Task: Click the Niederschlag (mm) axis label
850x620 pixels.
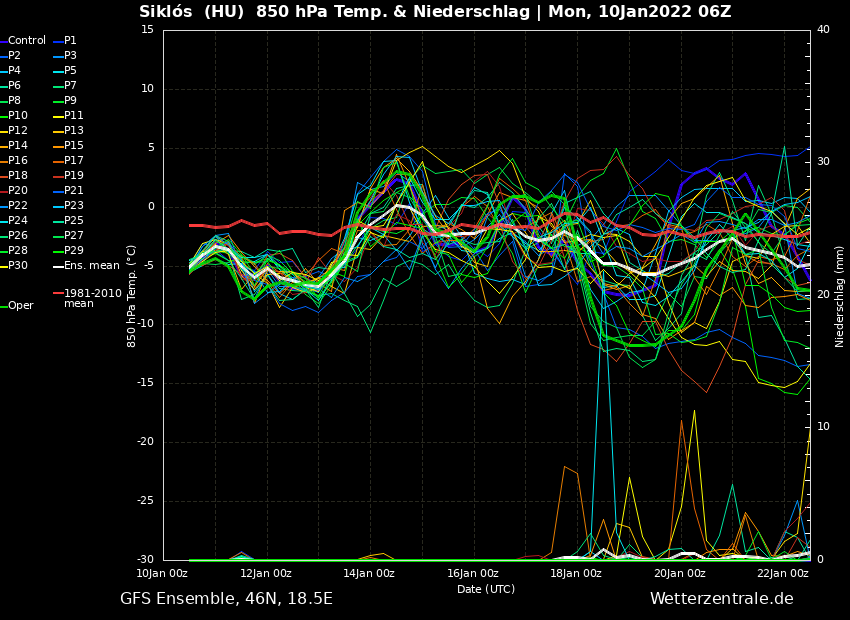Action: 840,296
